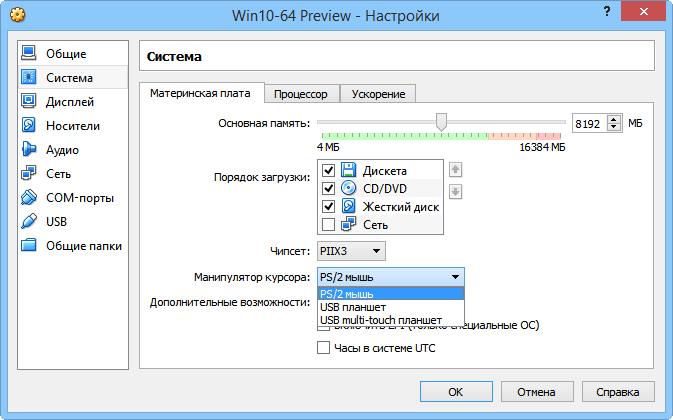Open the USB plug icon

[29, 221]
